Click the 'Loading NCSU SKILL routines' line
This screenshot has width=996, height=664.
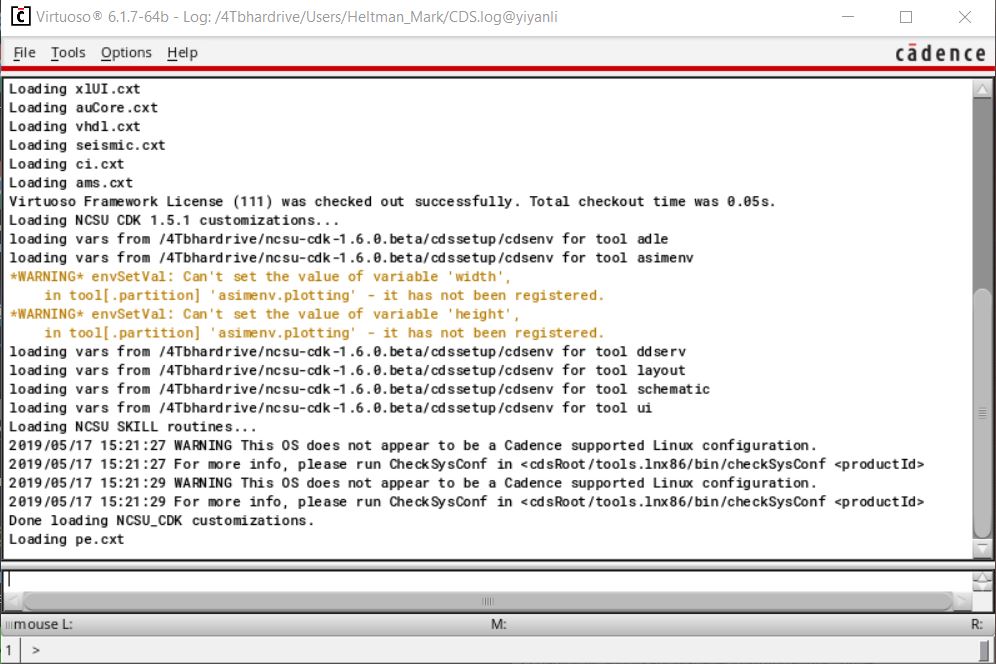point(133,426)
